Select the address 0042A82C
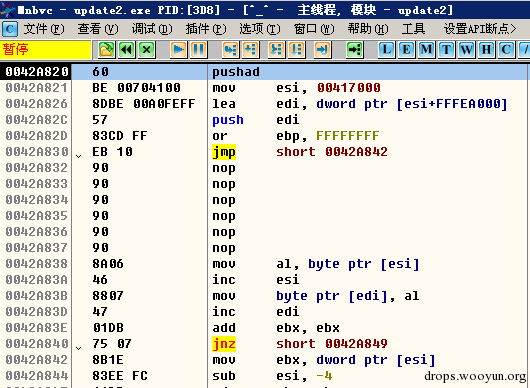 (37, 120)
